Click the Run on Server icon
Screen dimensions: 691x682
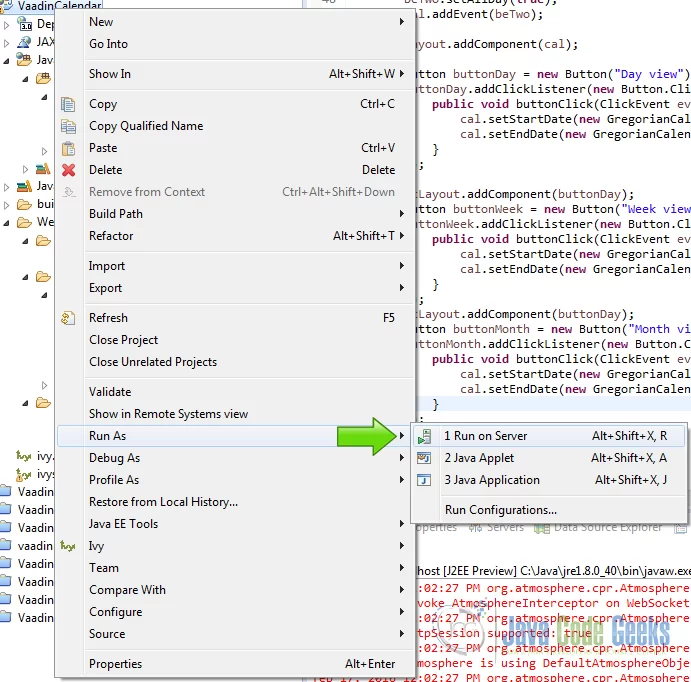424,436
